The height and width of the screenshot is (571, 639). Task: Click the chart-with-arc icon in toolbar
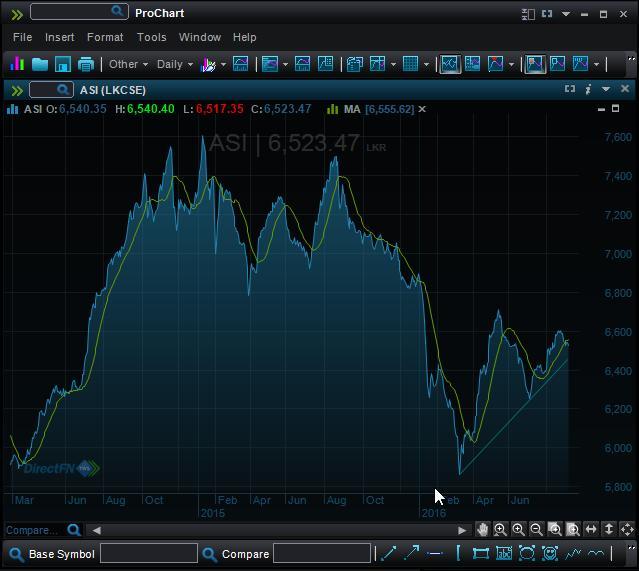click(x=302, y=64)
